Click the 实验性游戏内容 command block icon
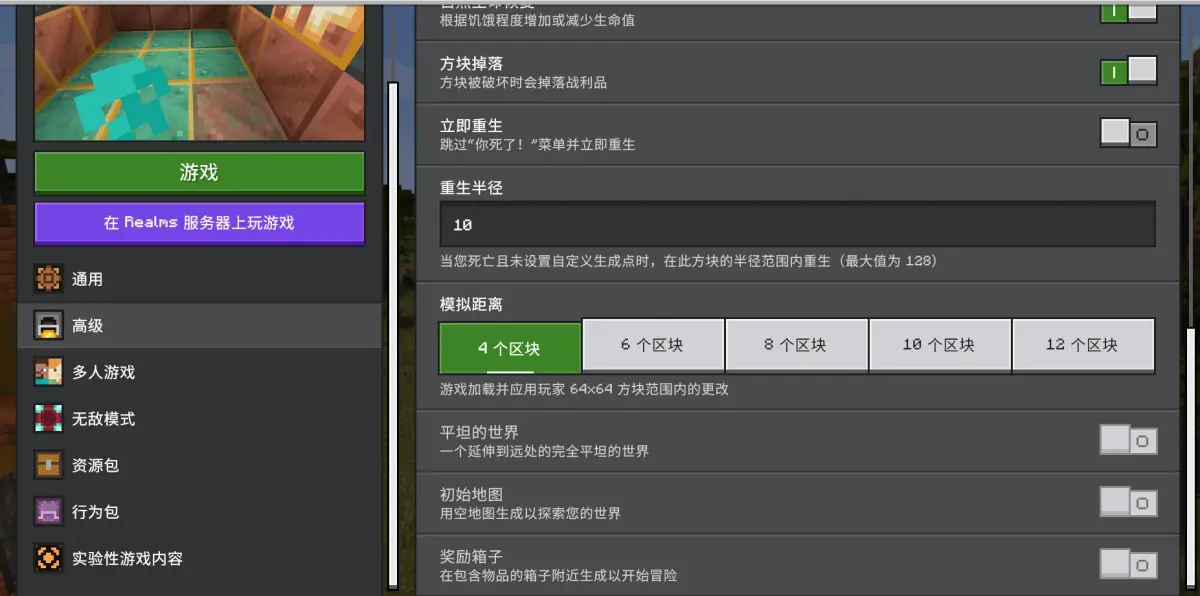Image resolution: width=1200 pixels, height=596 pixels. coord(48,558)
